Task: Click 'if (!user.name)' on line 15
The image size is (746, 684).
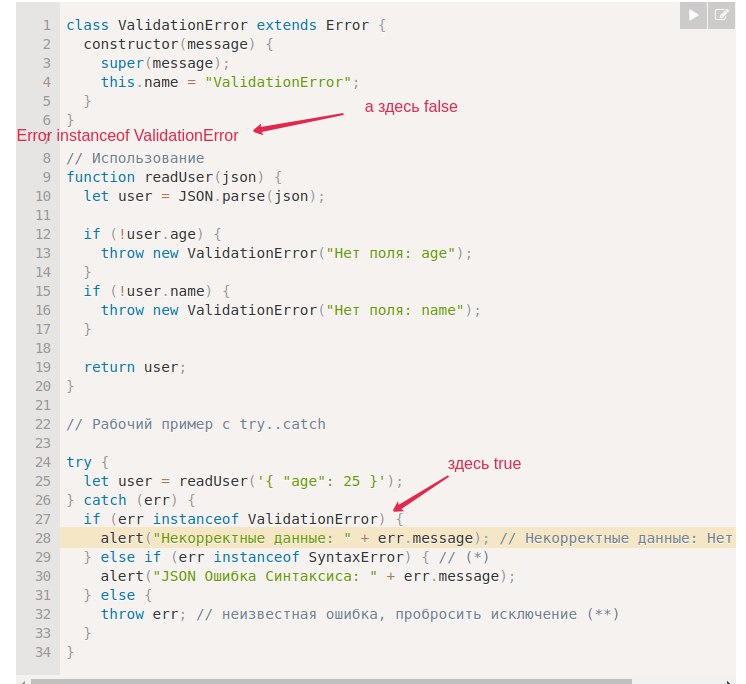Action: click(148, 291)
